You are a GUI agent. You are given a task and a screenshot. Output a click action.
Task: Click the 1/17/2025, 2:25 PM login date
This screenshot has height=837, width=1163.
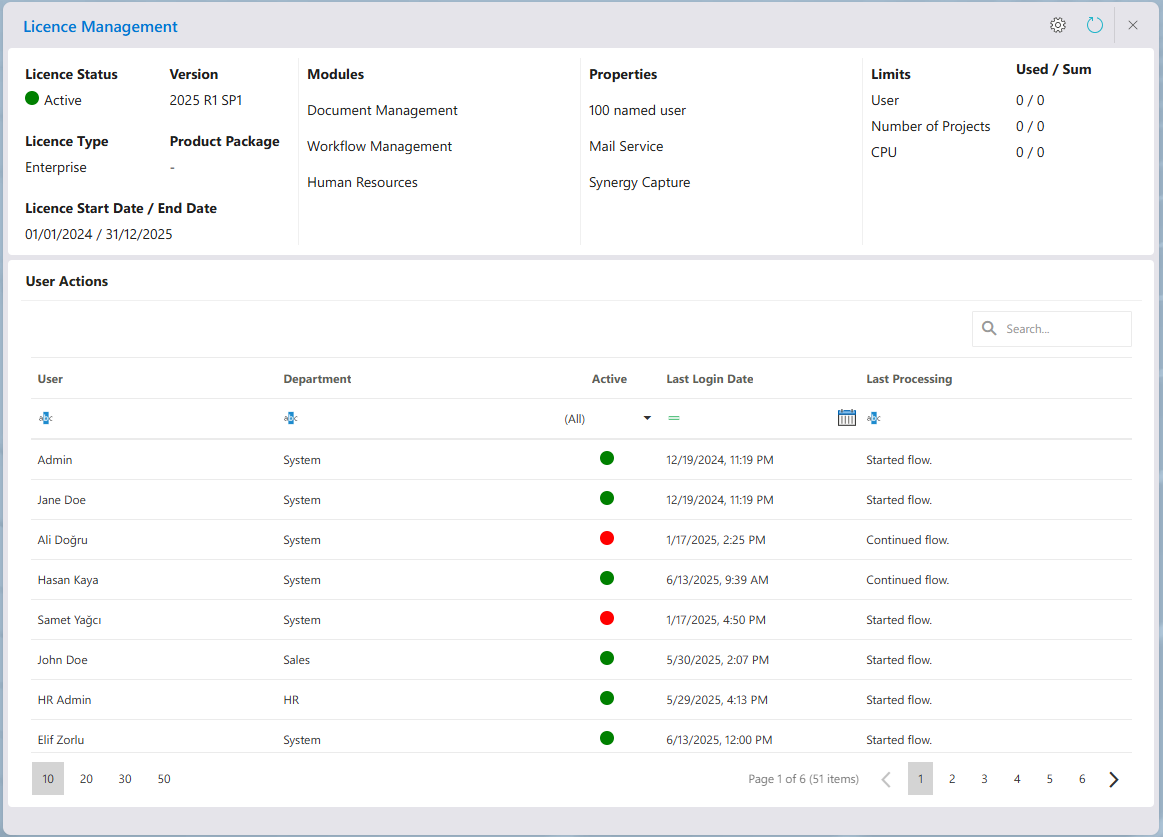(716, 540)
